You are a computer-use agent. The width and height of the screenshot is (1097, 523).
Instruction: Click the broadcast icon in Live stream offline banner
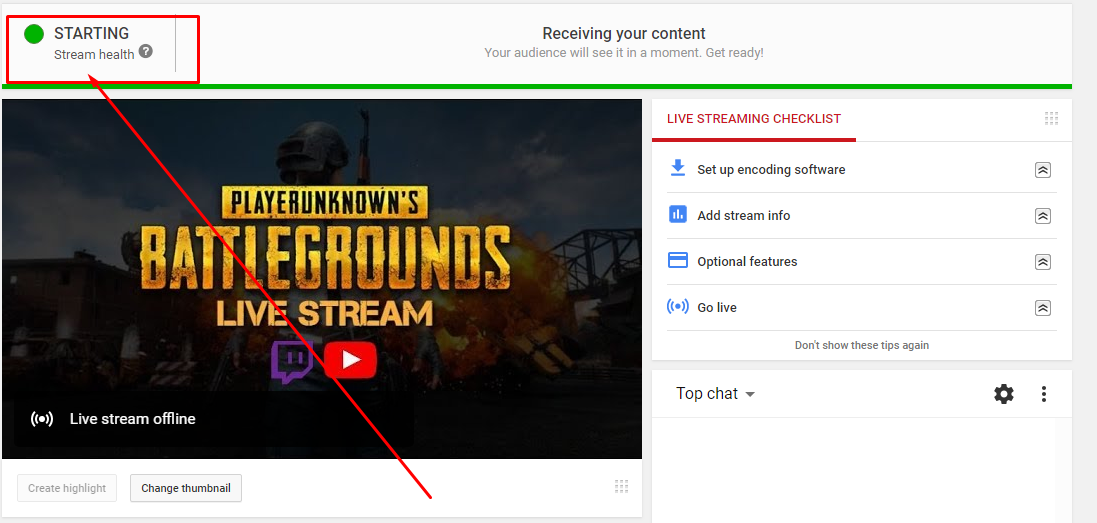coord(42,419)
